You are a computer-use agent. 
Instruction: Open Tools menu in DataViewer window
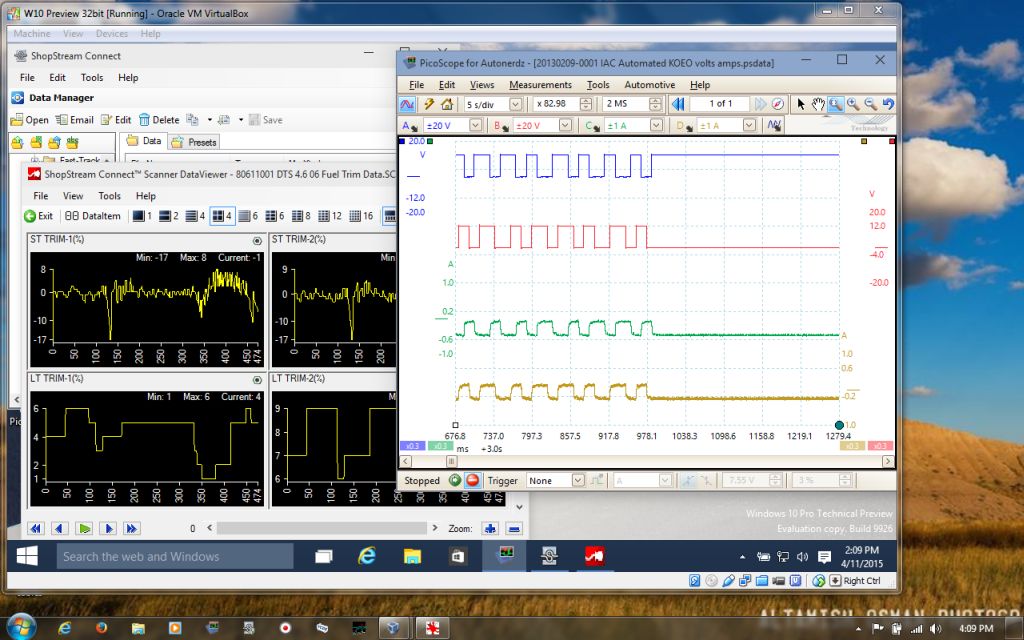109,195
